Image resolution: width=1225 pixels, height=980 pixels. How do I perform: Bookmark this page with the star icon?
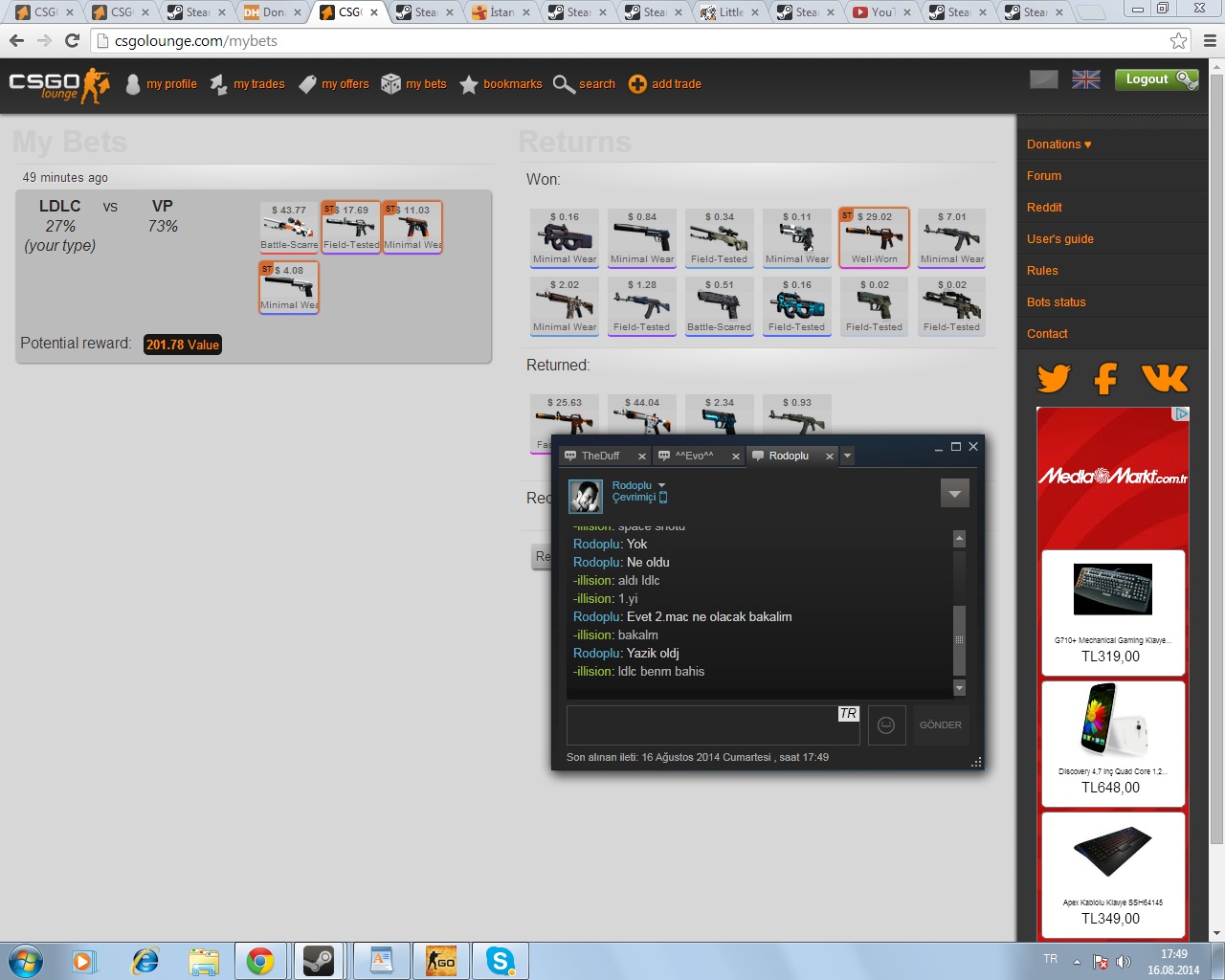(1178, 41)
